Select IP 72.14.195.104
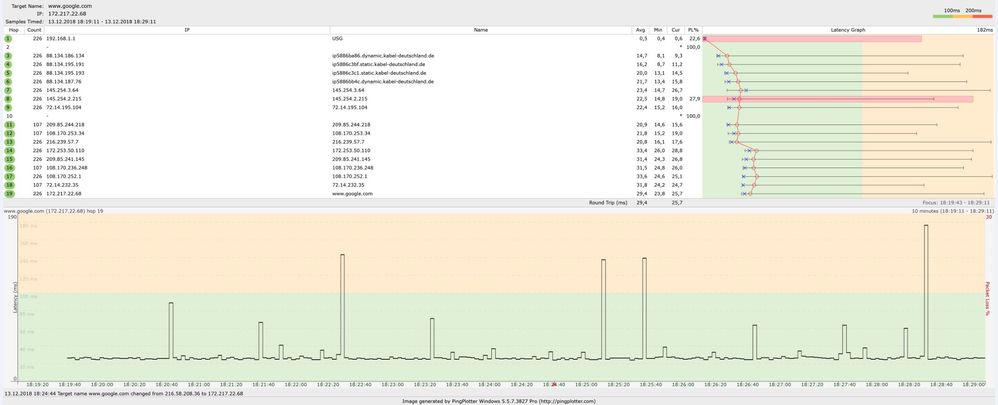The height and width of the screenshot is (405, 998). point(64,108)
